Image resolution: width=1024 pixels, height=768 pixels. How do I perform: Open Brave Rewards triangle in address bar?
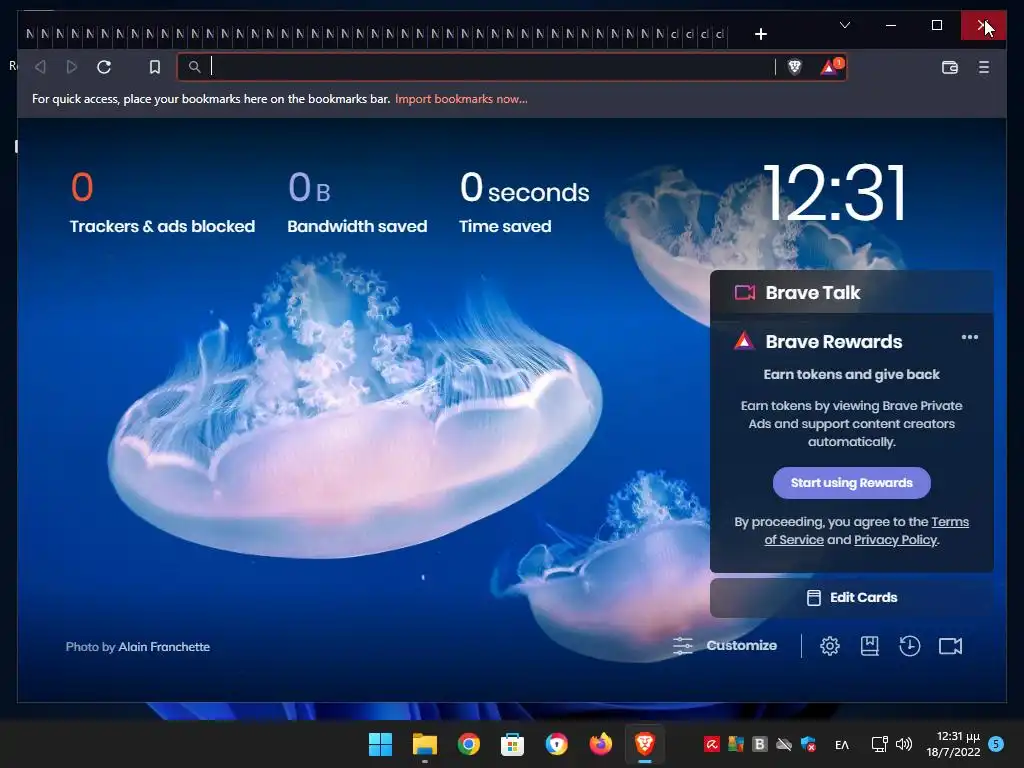click(x=831, y=67)
